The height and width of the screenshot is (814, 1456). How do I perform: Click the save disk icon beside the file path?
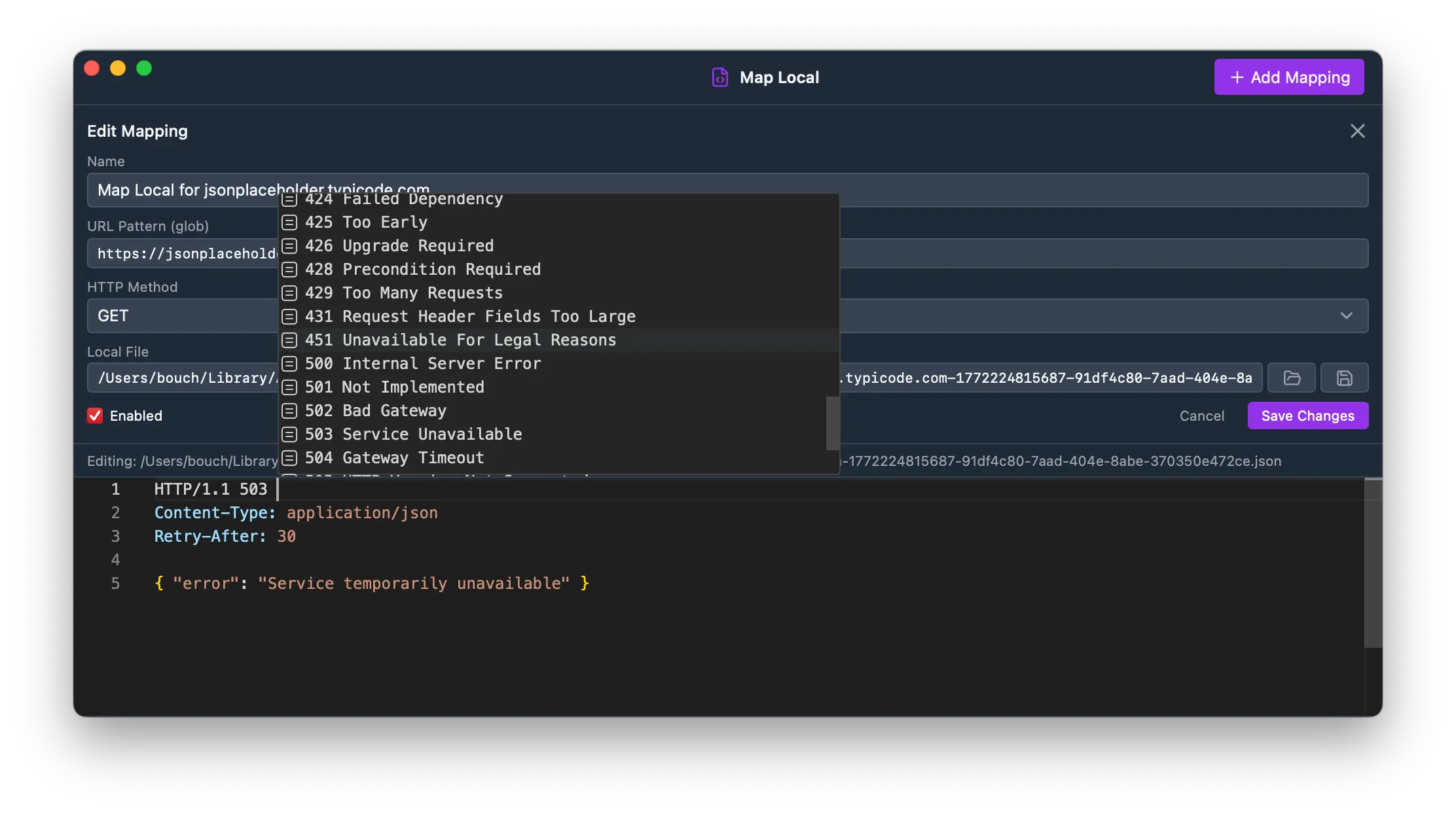1343,378
